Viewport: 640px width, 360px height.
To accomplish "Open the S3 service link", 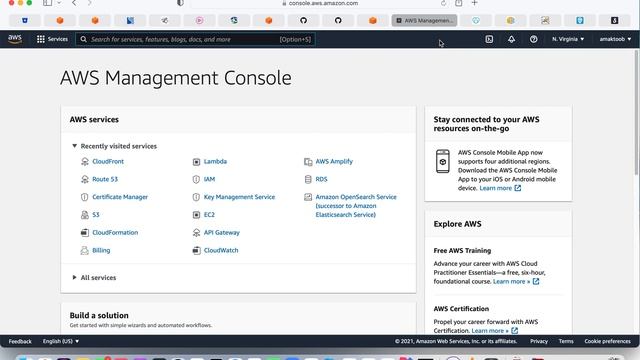I will [x=96, y=215].
